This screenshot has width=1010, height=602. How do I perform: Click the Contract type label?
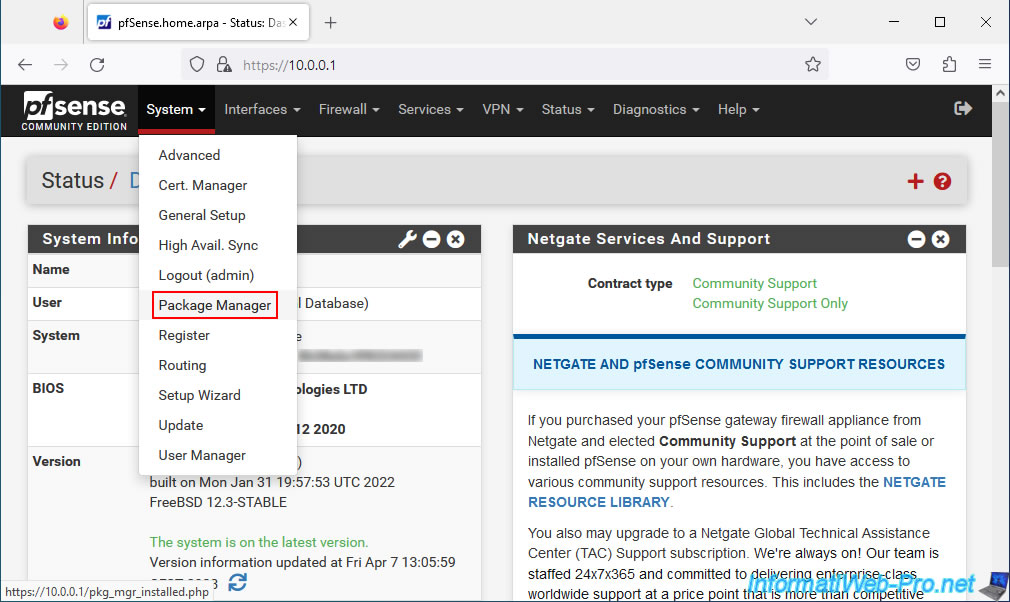point(629,283)
